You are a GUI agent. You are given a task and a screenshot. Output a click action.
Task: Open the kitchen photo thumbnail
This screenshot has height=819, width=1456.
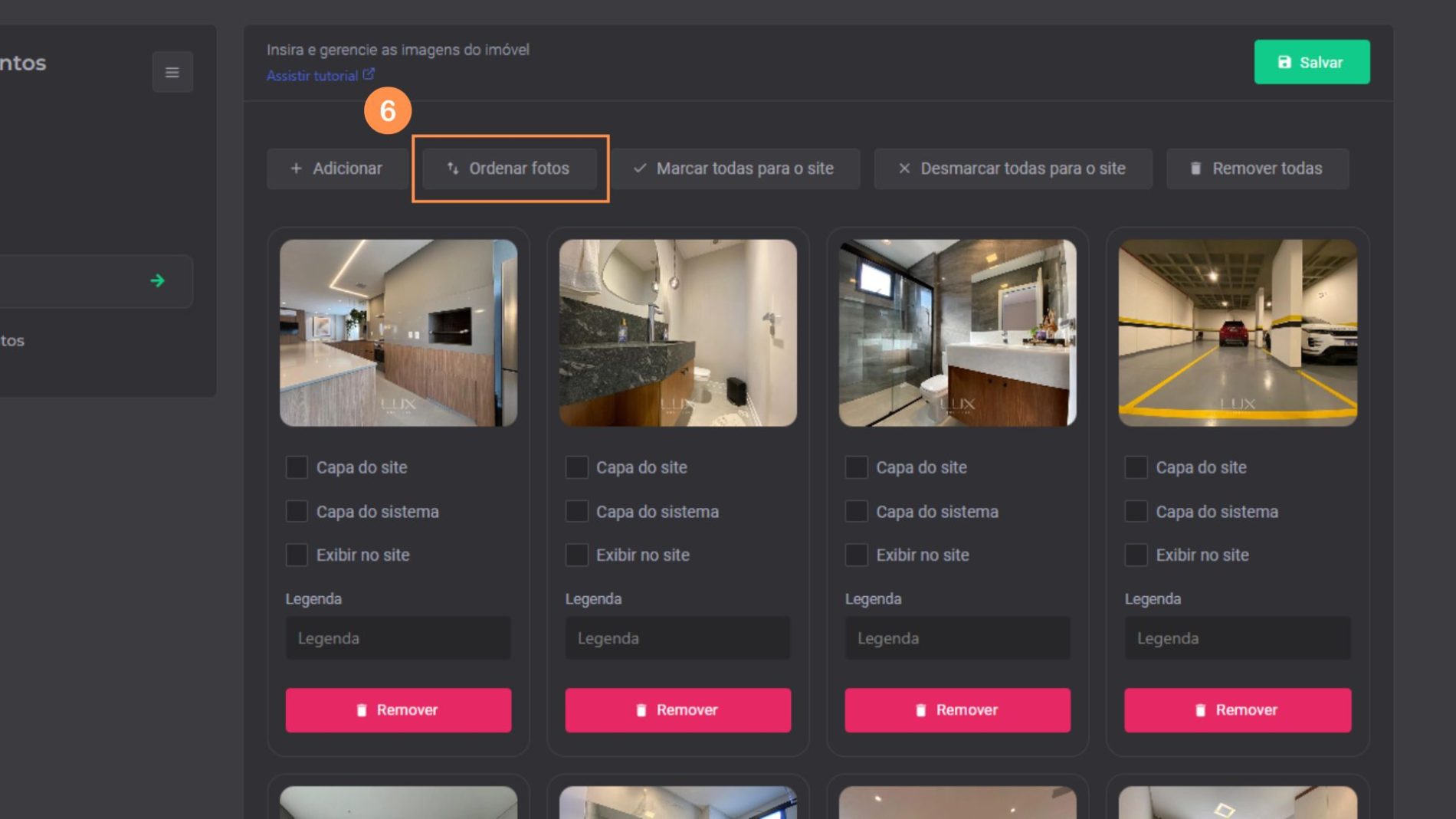click(398, 333)
